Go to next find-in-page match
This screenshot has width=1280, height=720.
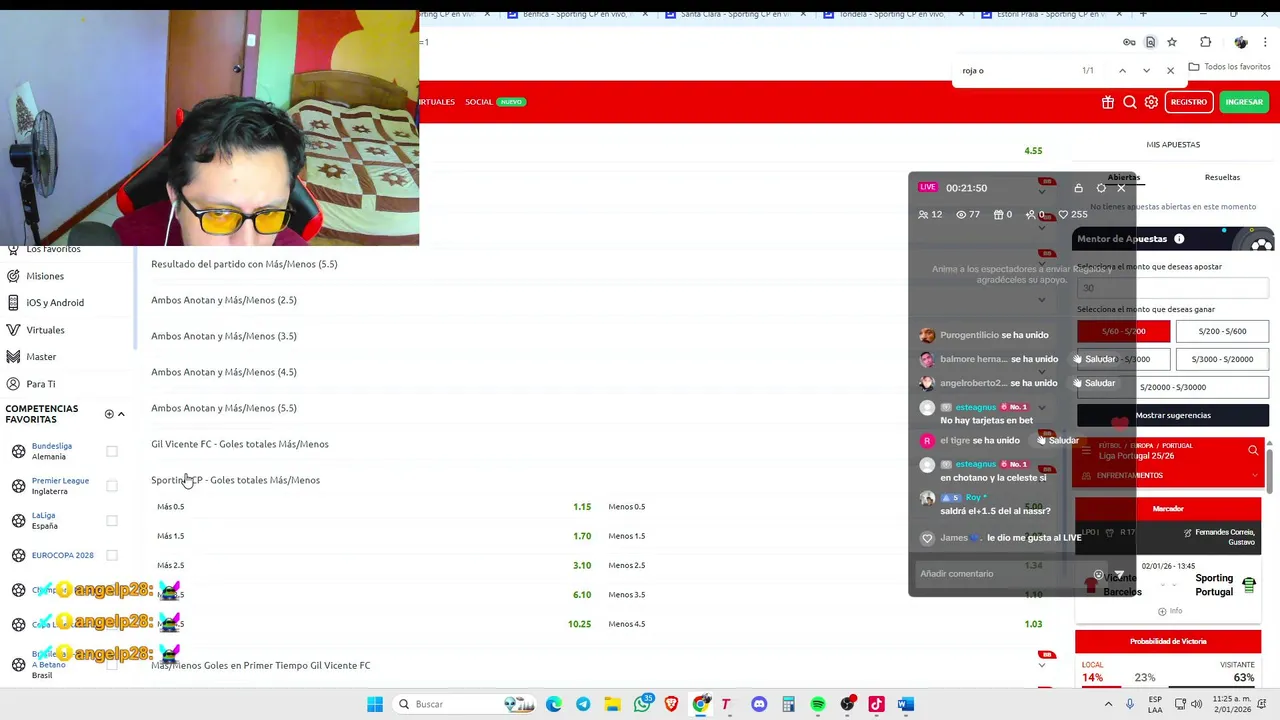tap(1146, 71)
